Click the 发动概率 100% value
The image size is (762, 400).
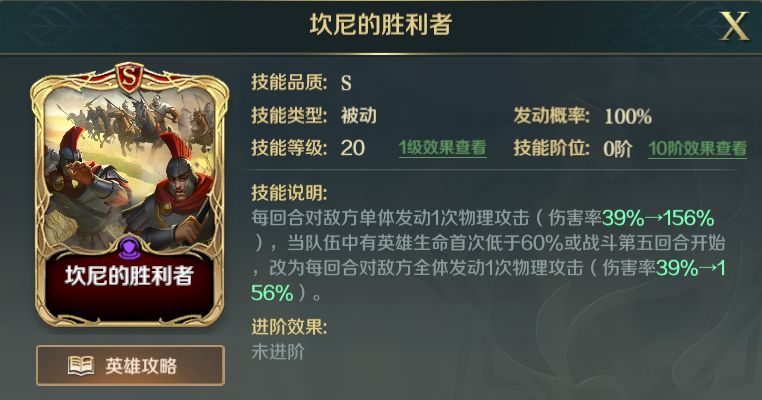(628, 116)
